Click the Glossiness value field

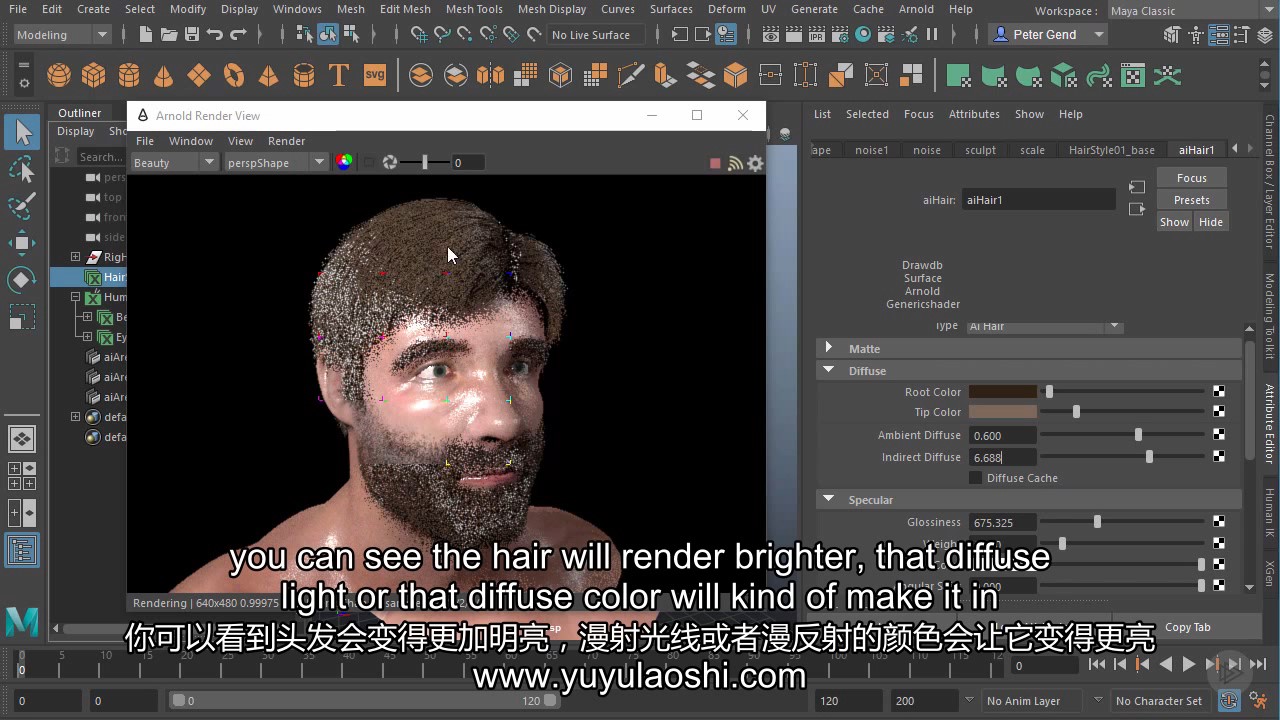coord(1003,522)
